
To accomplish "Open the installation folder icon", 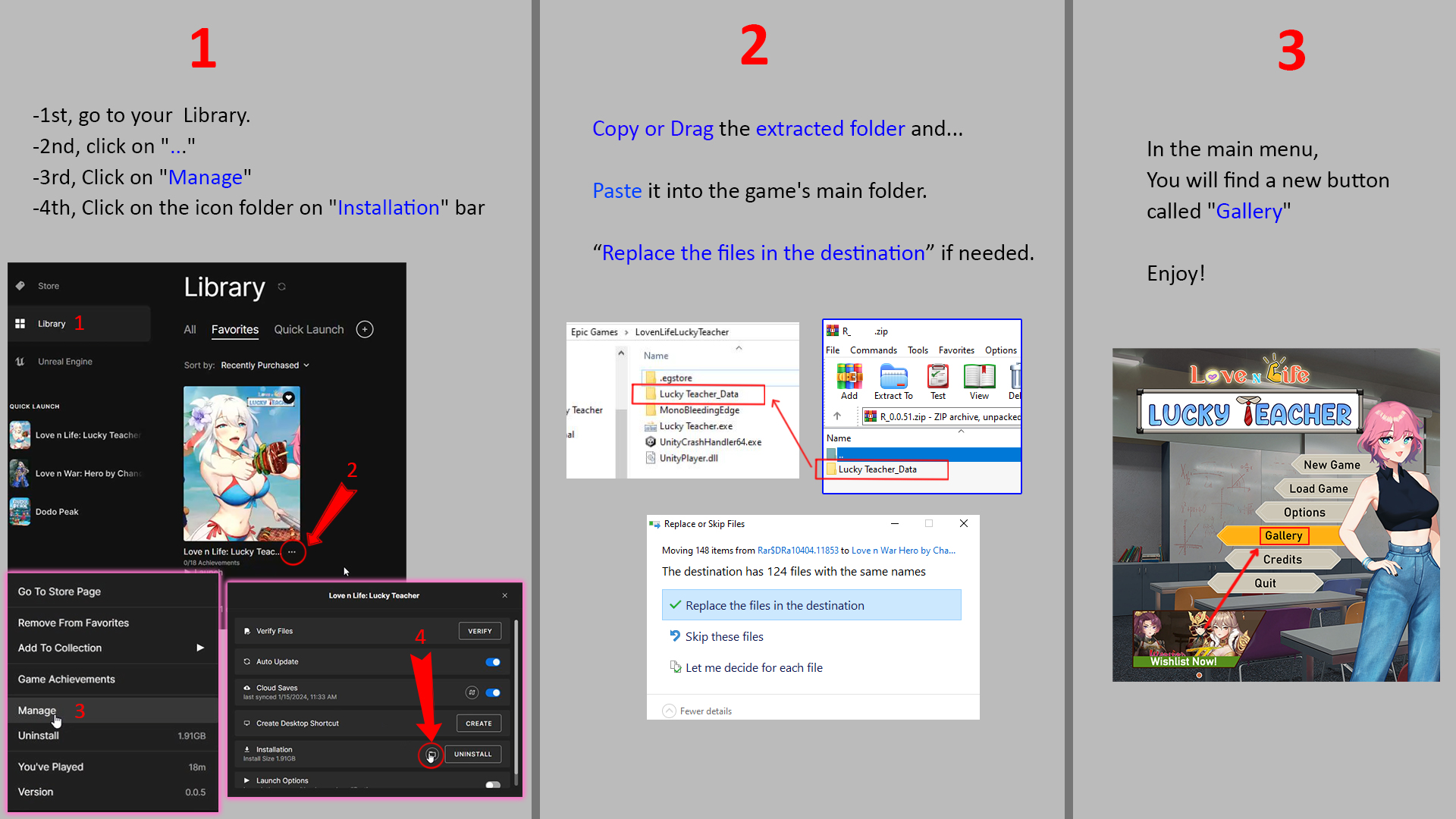I will tap(431, 755).
